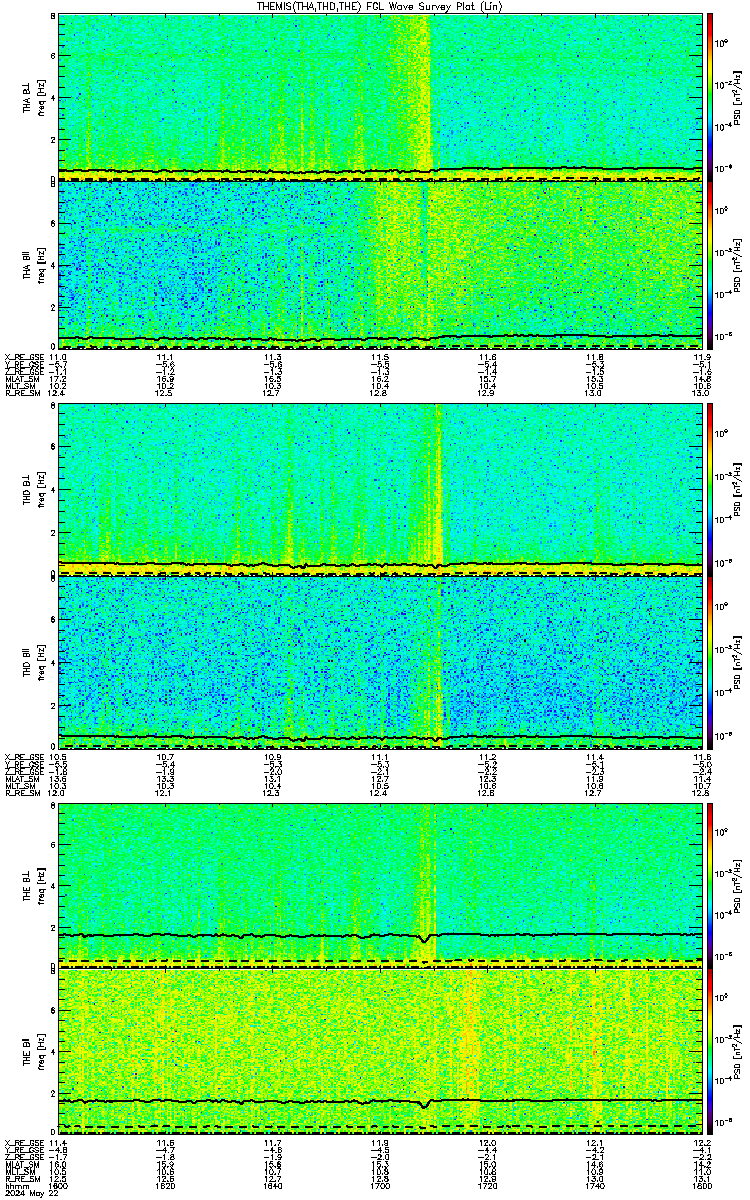Image resolution: width=750 pixels, height=1200 pixels.
Task: Click the 1640 time tick label
Action: [x=273, y=1185]
